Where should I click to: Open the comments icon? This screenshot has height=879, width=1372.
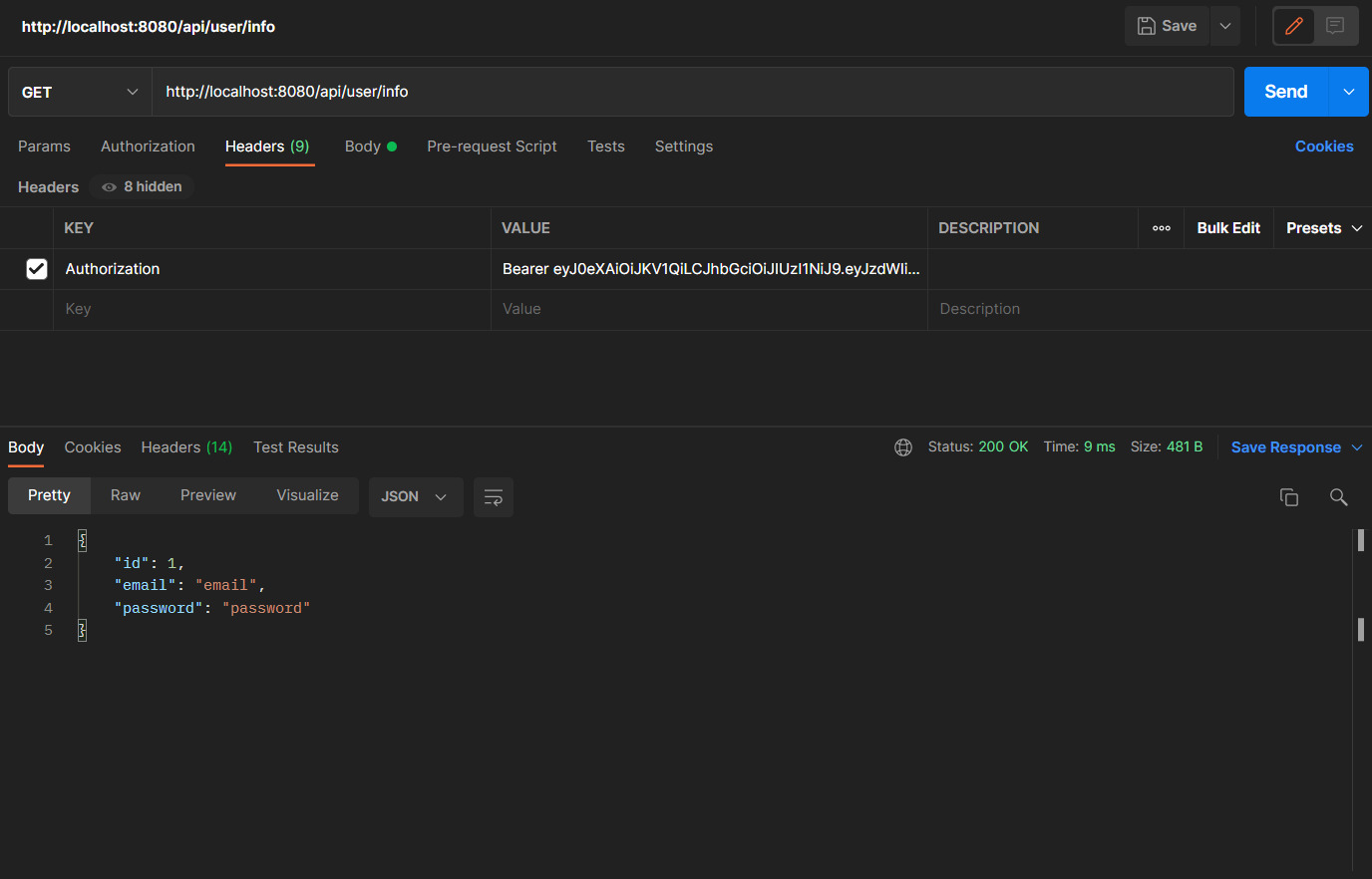1335,26
